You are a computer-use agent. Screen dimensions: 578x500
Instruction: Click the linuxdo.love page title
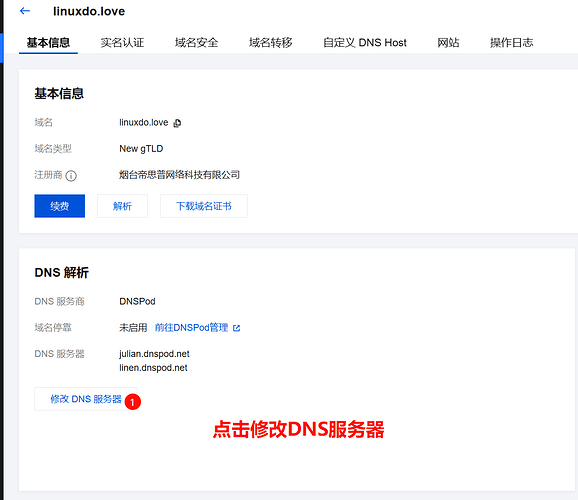click(89, 11)
